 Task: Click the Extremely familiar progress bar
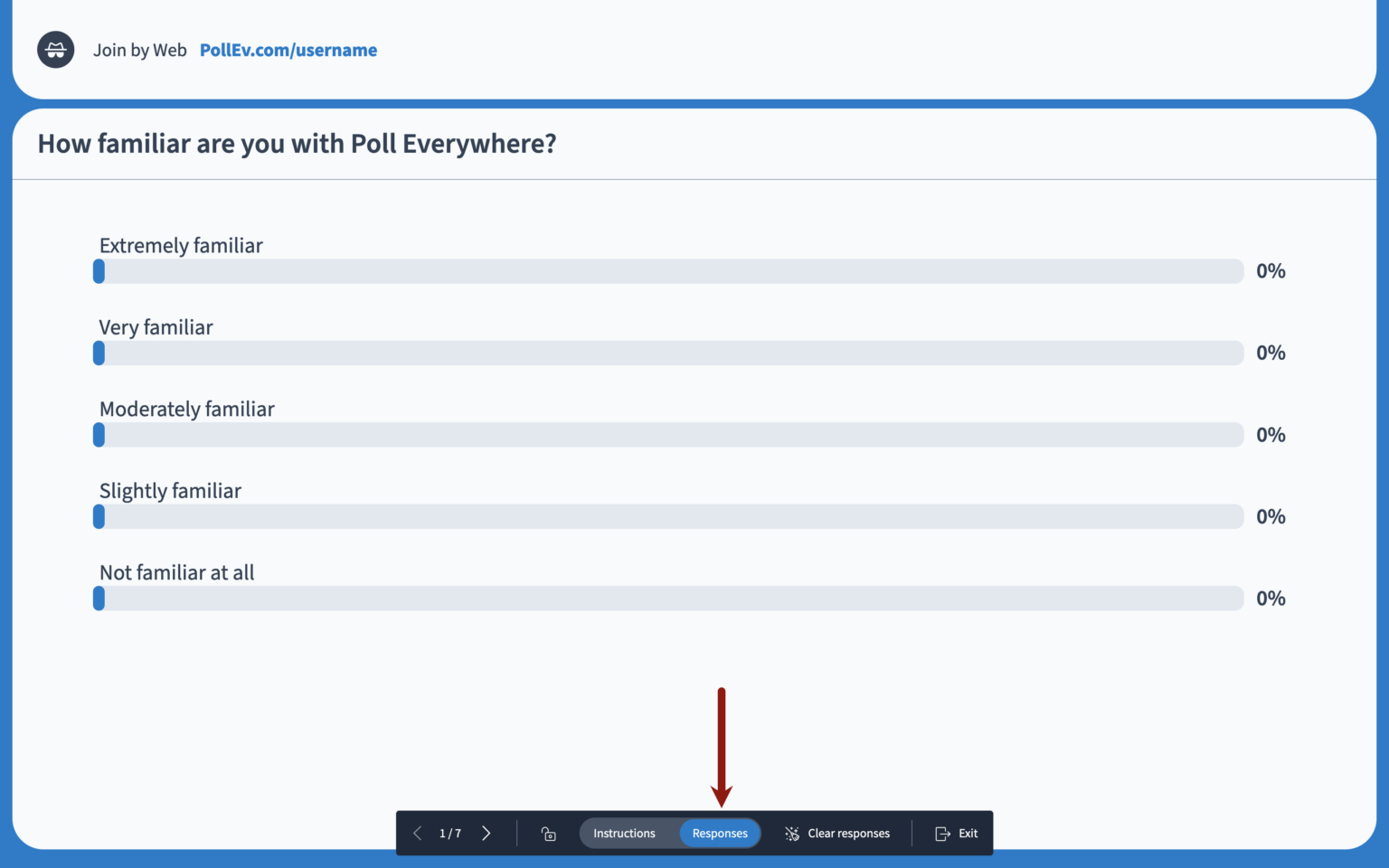pyautogui.click(x=668, y=270)
